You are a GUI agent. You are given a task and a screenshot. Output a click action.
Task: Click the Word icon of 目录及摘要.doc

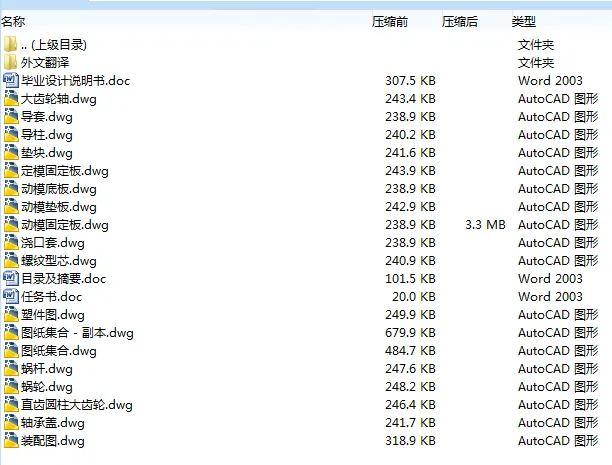tap(11, 278)
